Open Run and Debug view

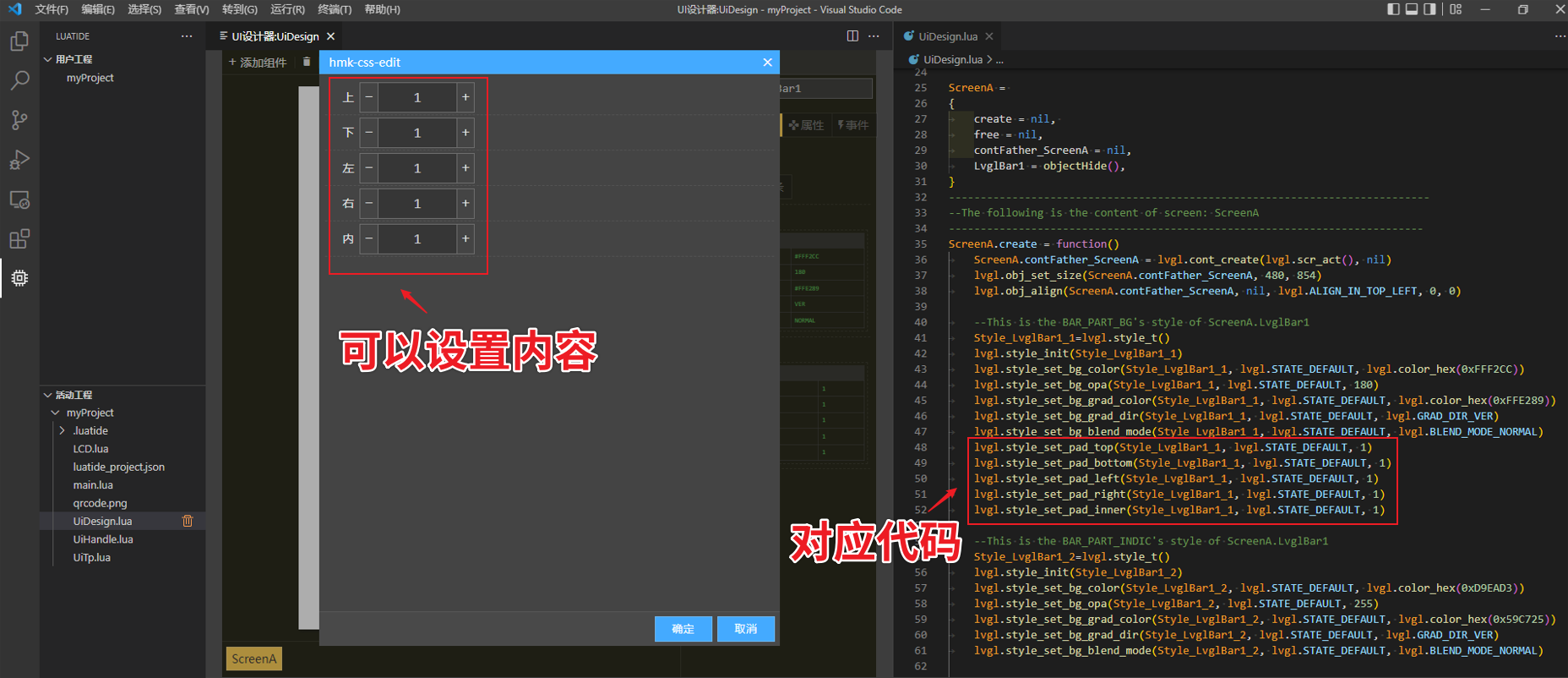(x=19, y=160)
